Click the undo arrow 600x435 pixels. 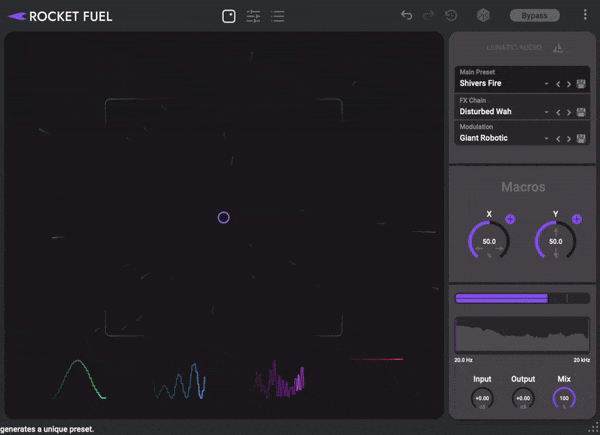406,16
